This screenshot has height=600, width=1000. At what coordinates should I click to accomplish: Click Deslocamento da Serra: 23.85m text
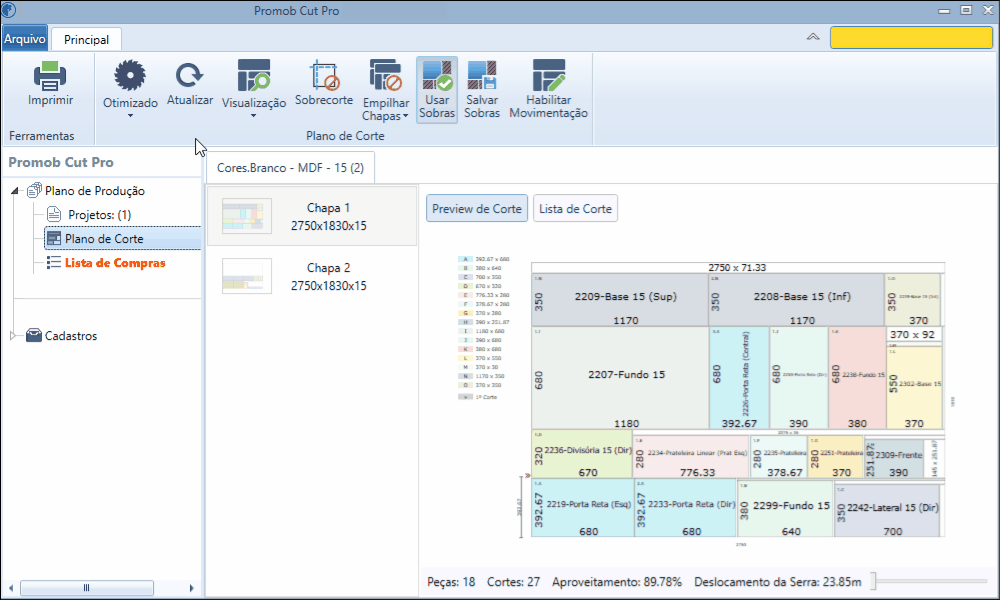(777, 582)
